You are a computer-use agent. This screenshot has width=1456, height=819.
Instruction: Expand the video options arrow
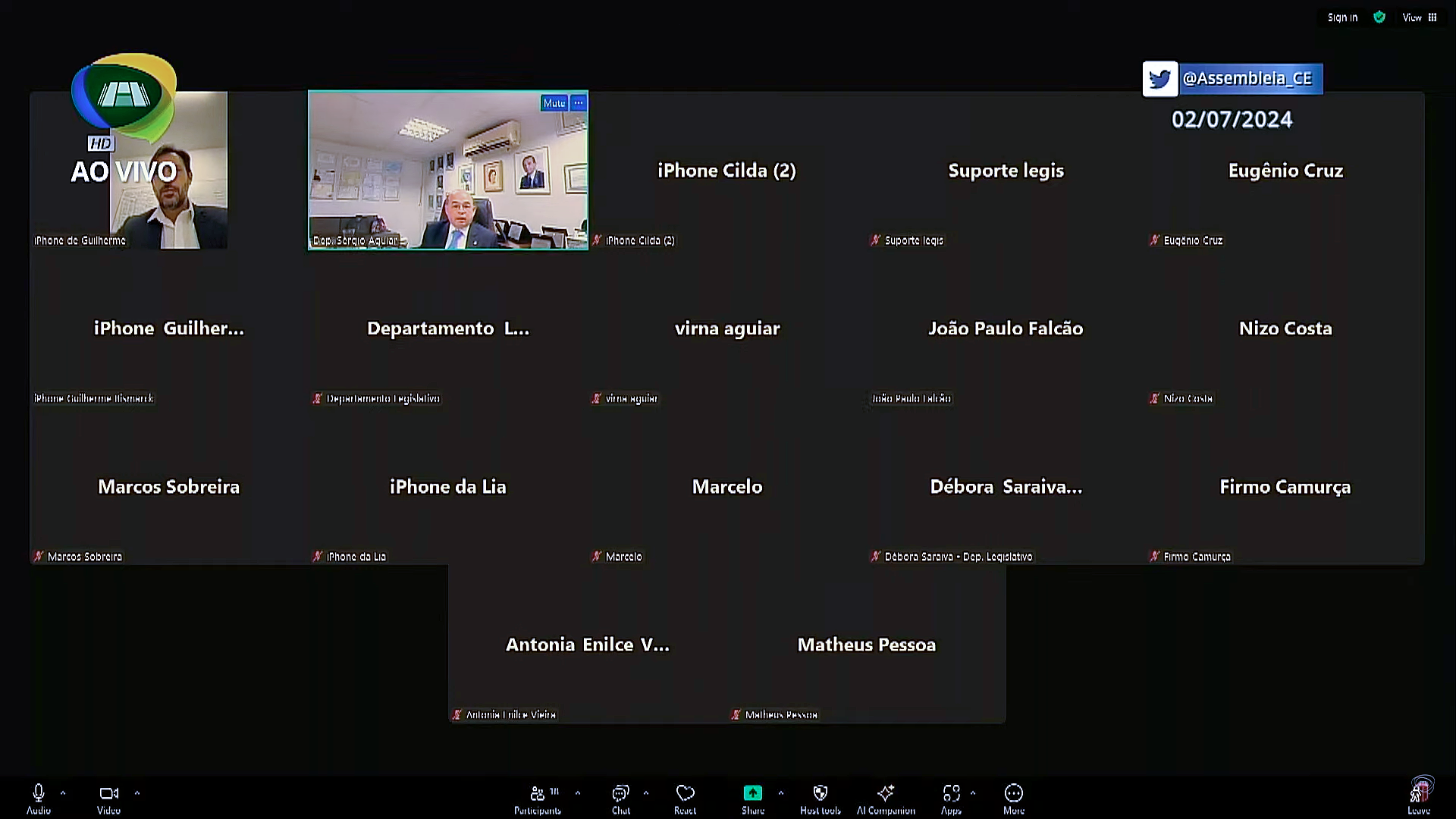point(137,793)
